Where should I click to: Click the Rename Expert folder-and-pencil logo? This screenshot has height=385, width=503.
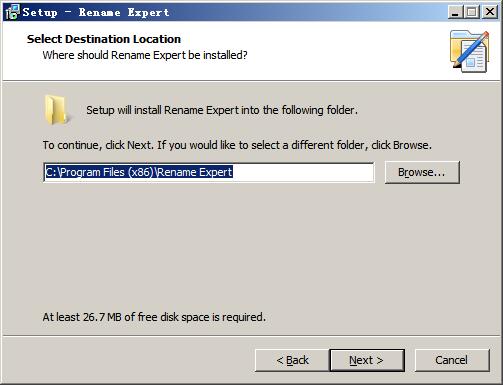tap(469, 51)
